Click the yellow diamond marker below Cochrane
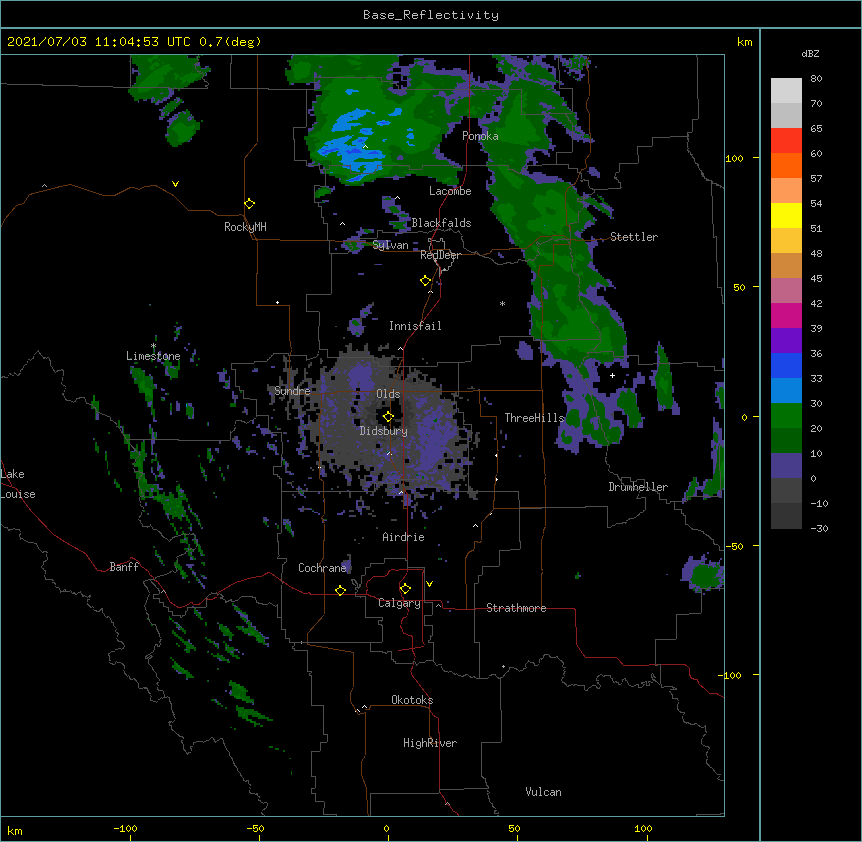 coord(340,590)
